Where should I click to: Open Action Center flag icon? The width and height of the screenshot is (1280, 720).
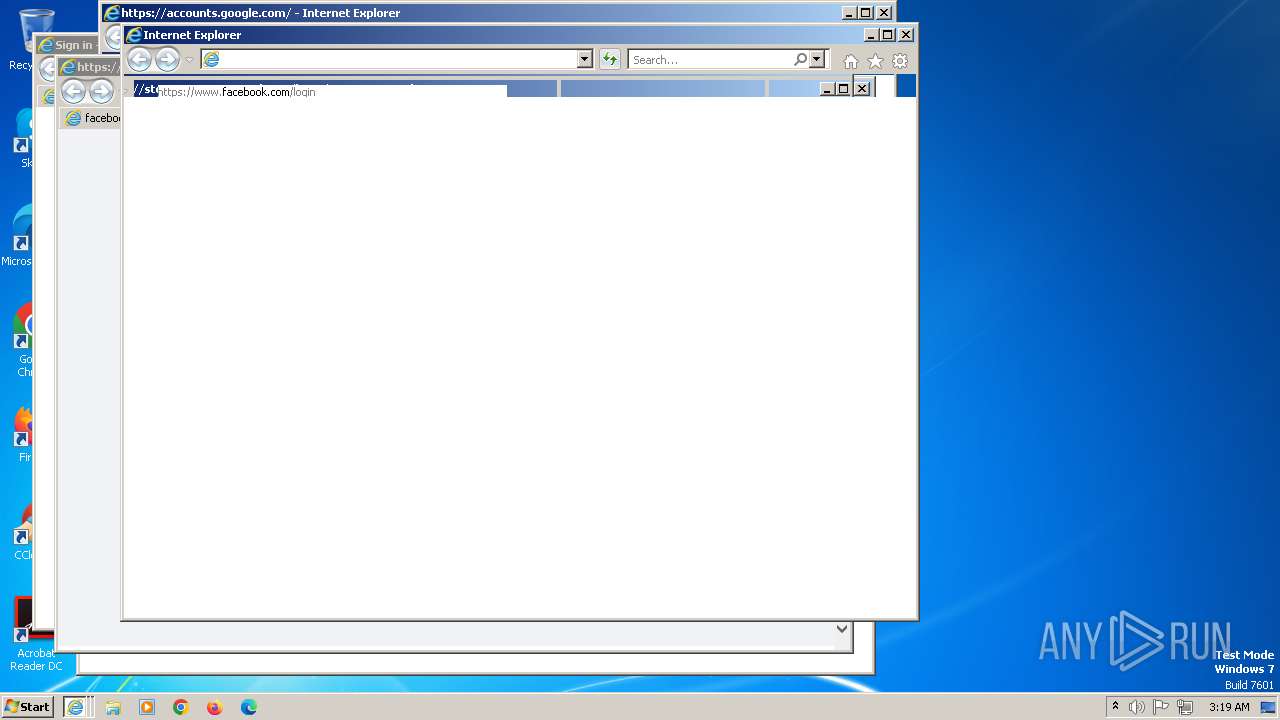1161,707
